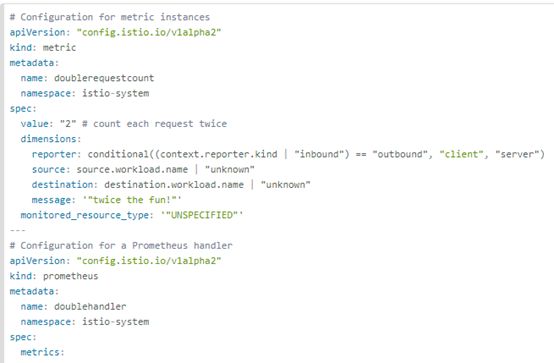This screenshot has width=554, height=363.
Task: Click the "UNSPECIFIED" monitored resource value
Action: [x=202, y=215]
